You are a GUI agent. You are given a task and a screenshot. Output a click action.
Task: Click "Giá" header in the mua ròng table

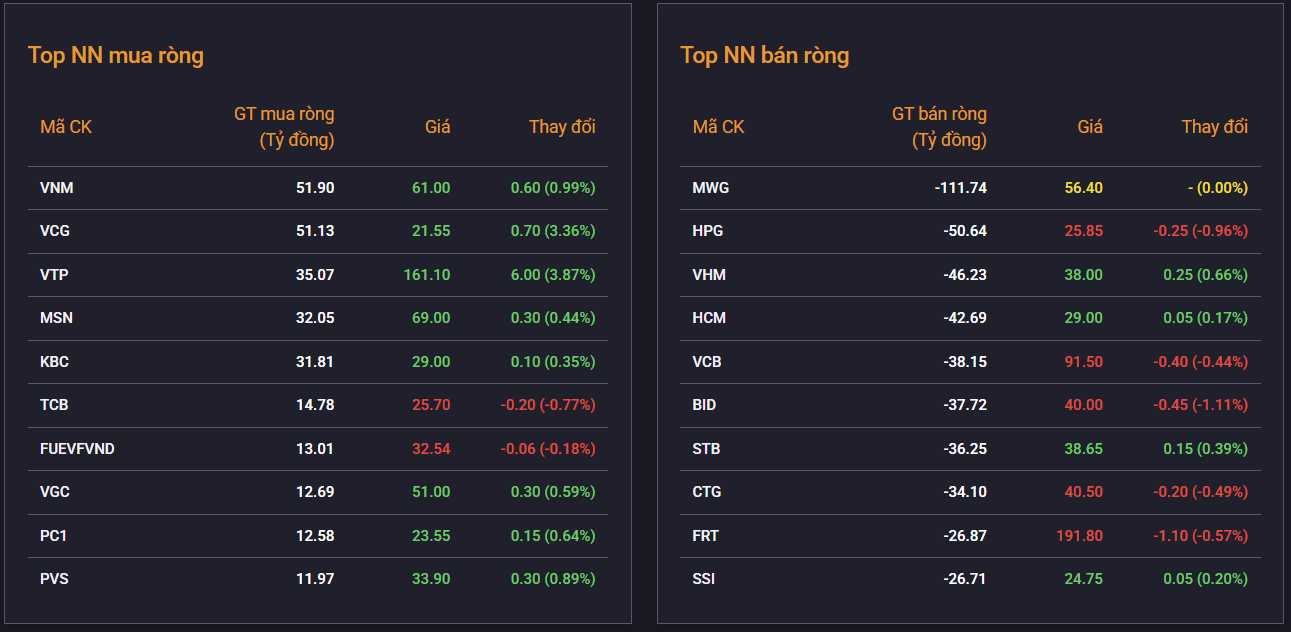[438, 127]
